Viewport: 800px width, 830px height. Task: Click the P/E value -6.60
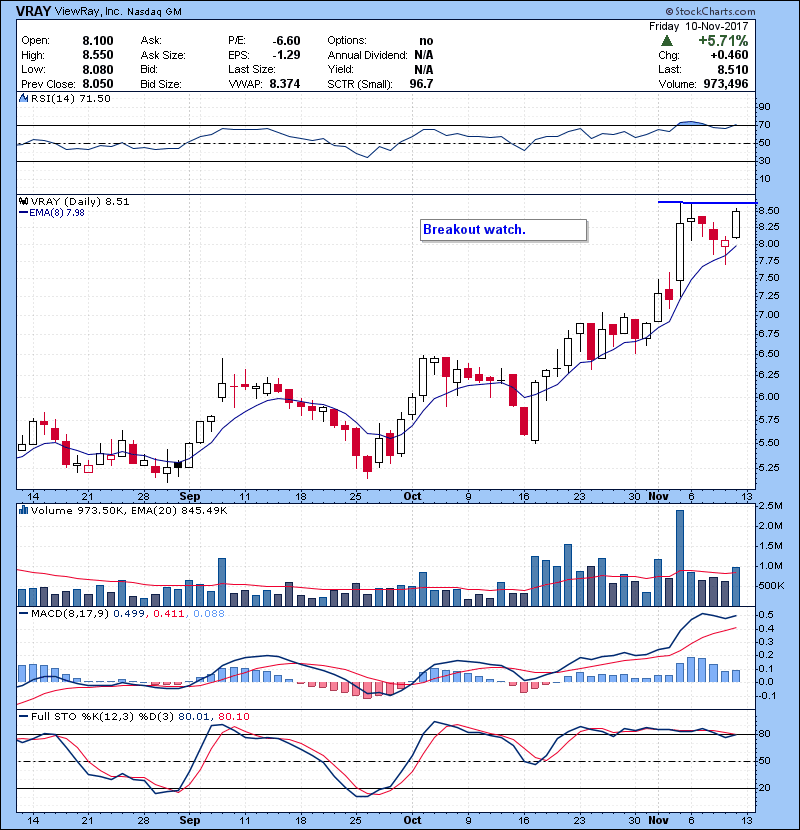[x=286, y=41]
